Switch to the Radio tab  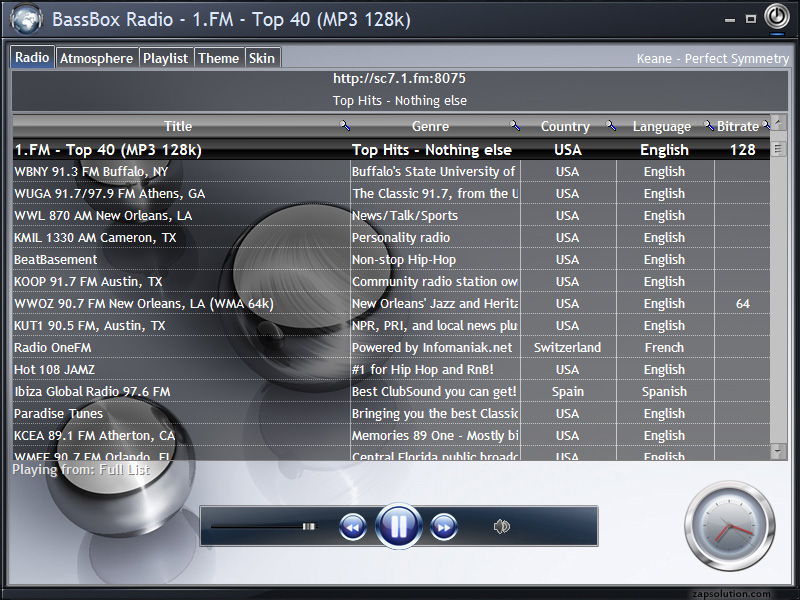pos(32,57)
